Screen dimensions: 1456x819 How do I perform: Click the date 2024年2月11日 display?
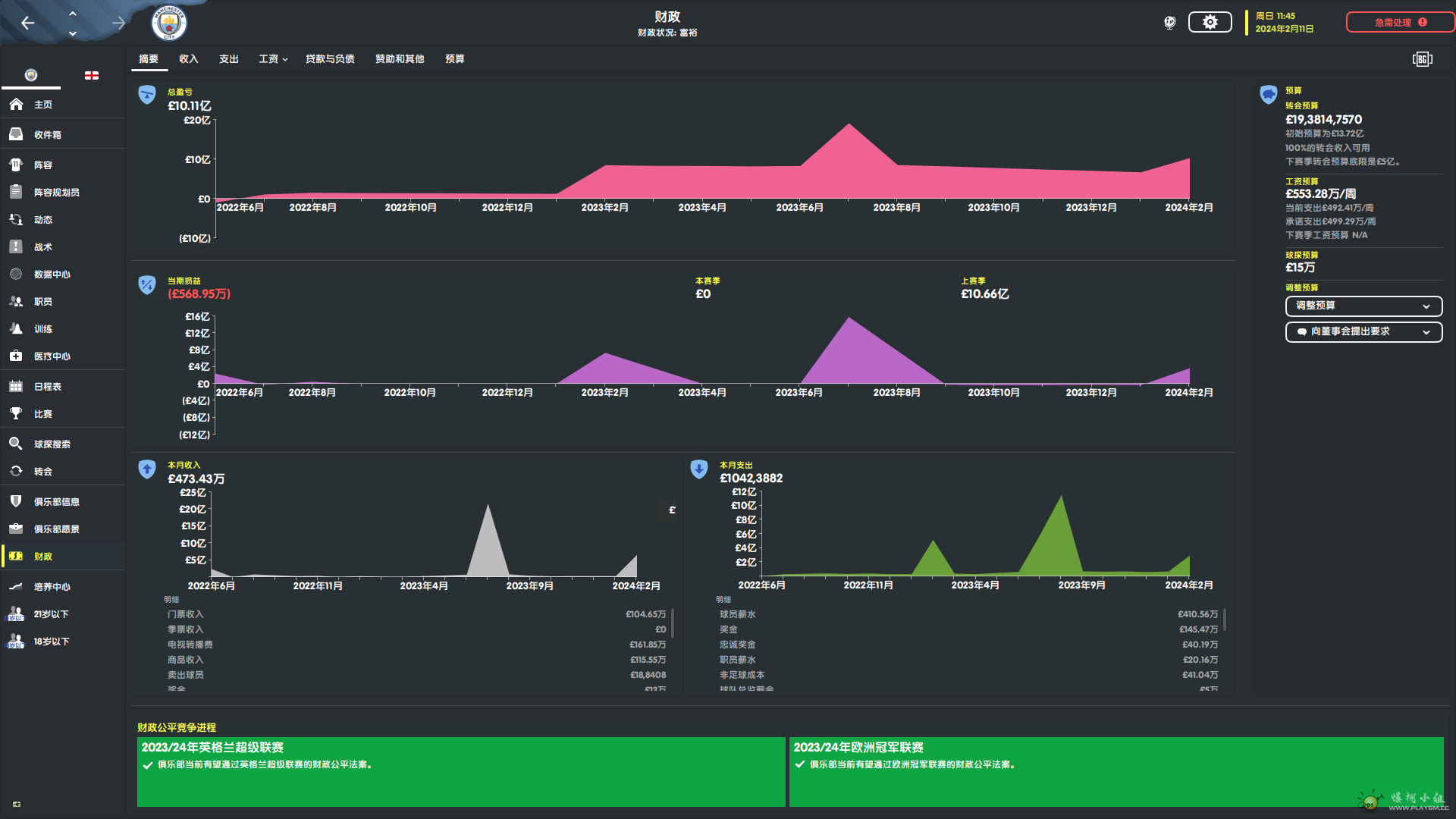1284,29
